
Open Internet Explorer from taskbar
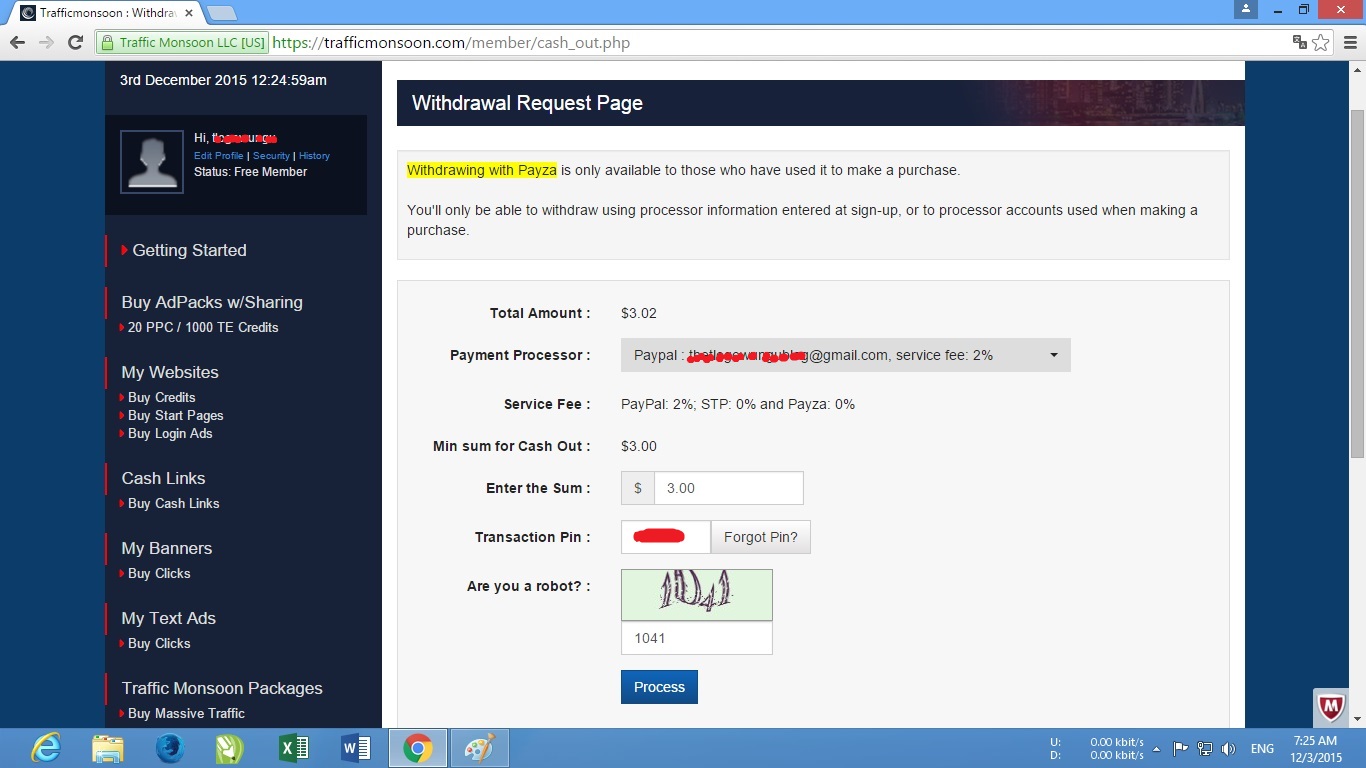pyautogui.click(x=45, y=748)
